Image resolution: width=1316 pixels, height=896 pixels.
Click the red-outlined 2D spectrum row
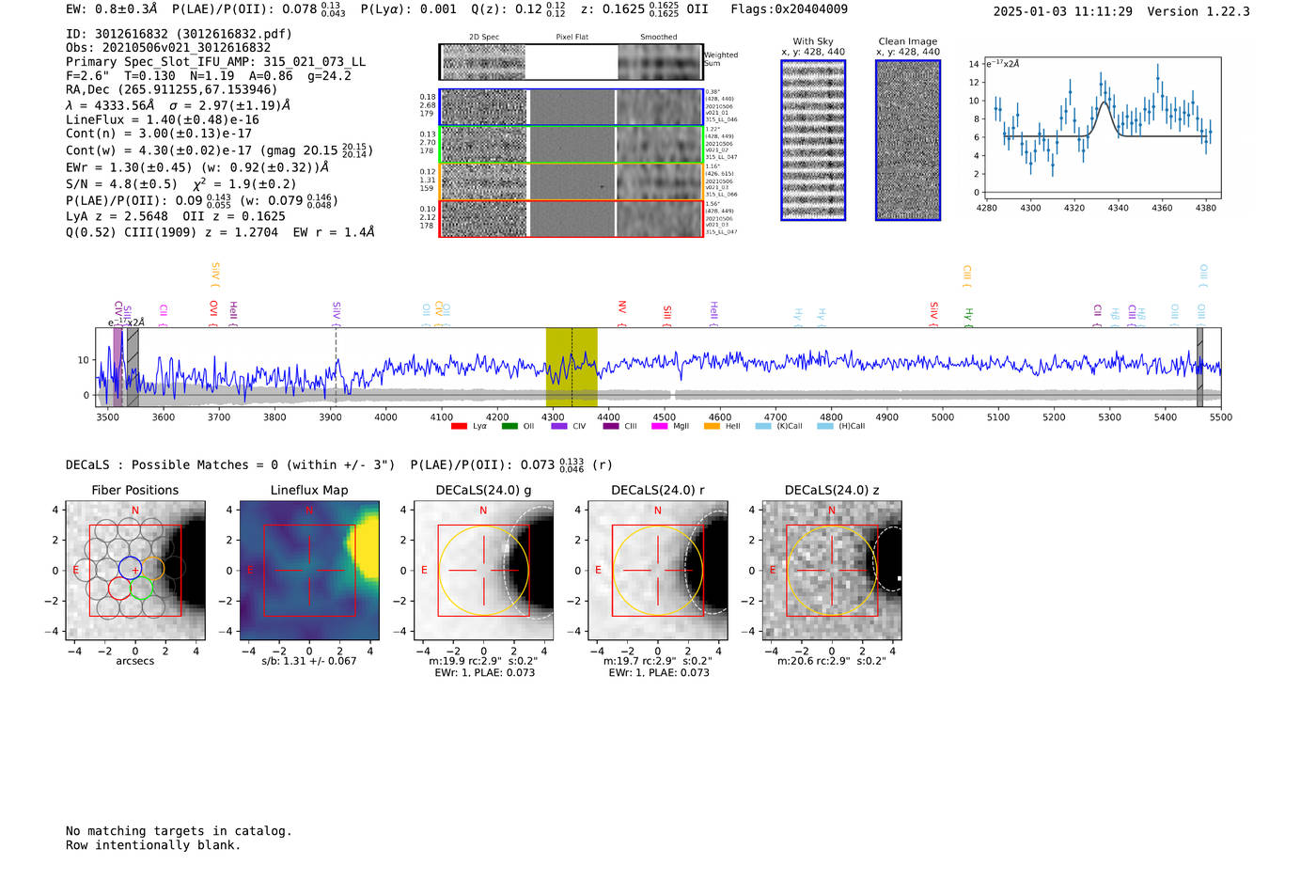pos(572,218)
